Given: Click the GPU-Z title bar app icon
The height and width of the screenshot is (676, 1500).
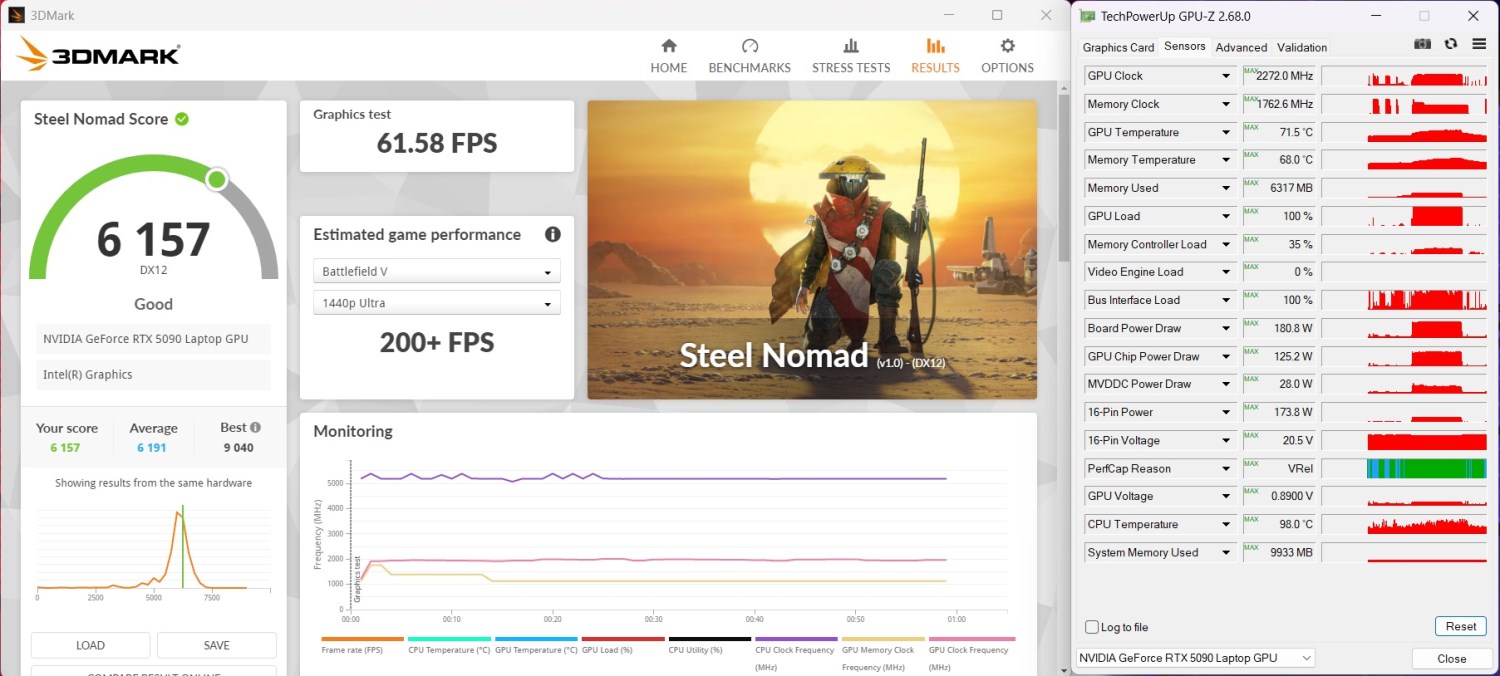Looking at the screenshot, I should pos(1086,16).
